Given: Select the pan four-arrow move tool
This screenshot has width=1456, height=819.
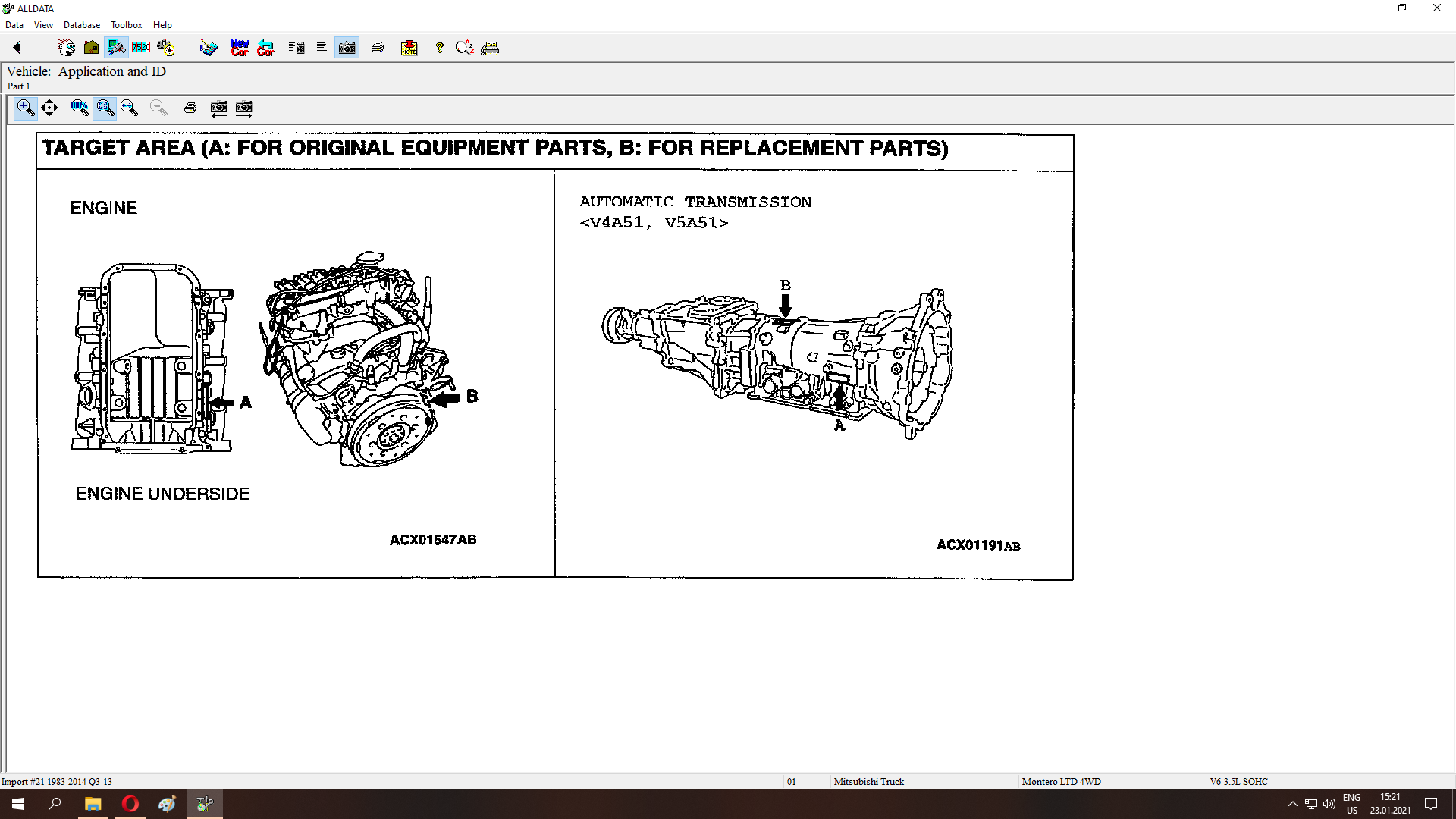Looking at the screenshot, I should [49, 108].
